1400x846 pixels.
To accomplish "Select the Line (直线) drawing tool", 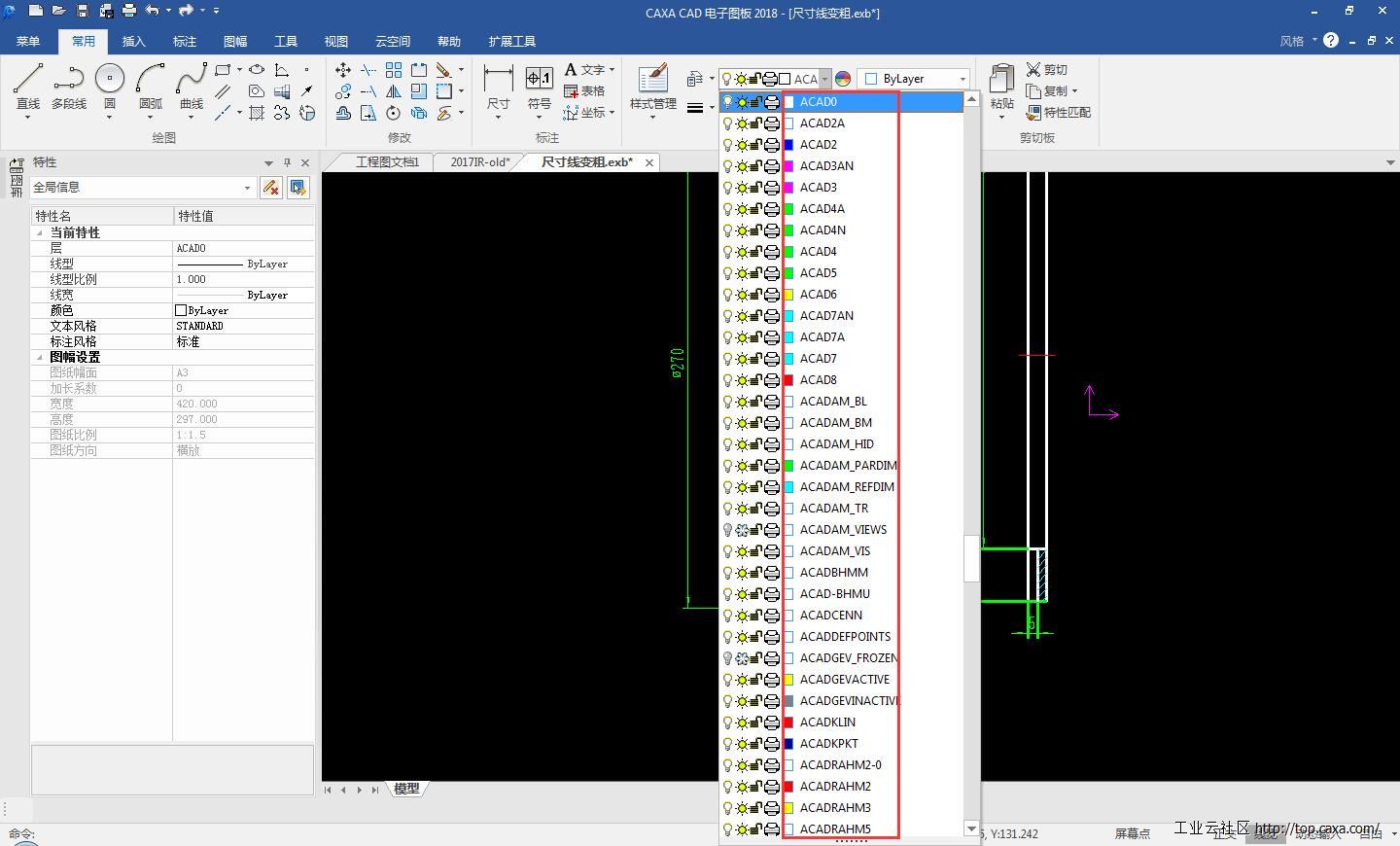I will (x=28, y=79).
